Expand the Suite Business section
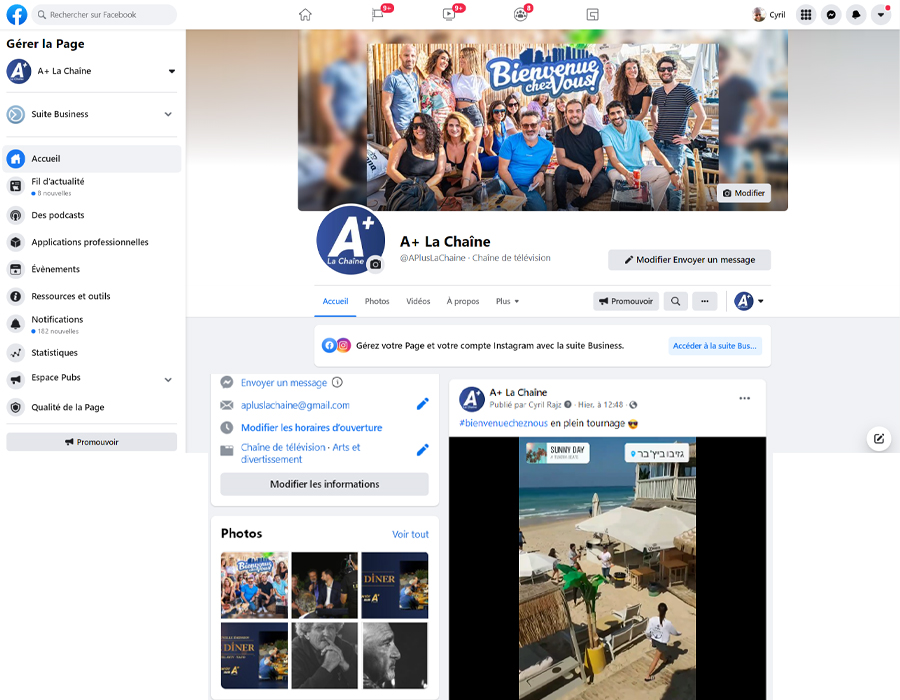900x700 pixels. pos(169,114)
